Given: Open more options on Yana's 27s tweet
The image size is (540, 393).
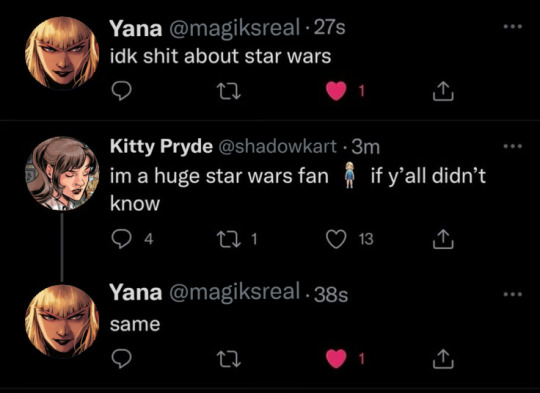Looking at the screenshot, I should (x=513, y=26).
